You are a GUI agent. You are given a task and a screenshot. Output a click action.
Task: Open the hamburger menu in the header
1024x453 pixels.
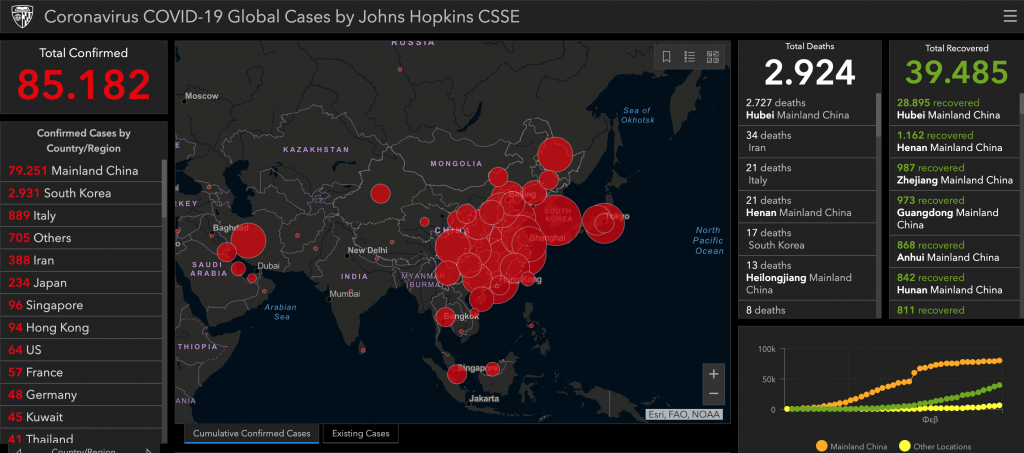(1009, 16)
